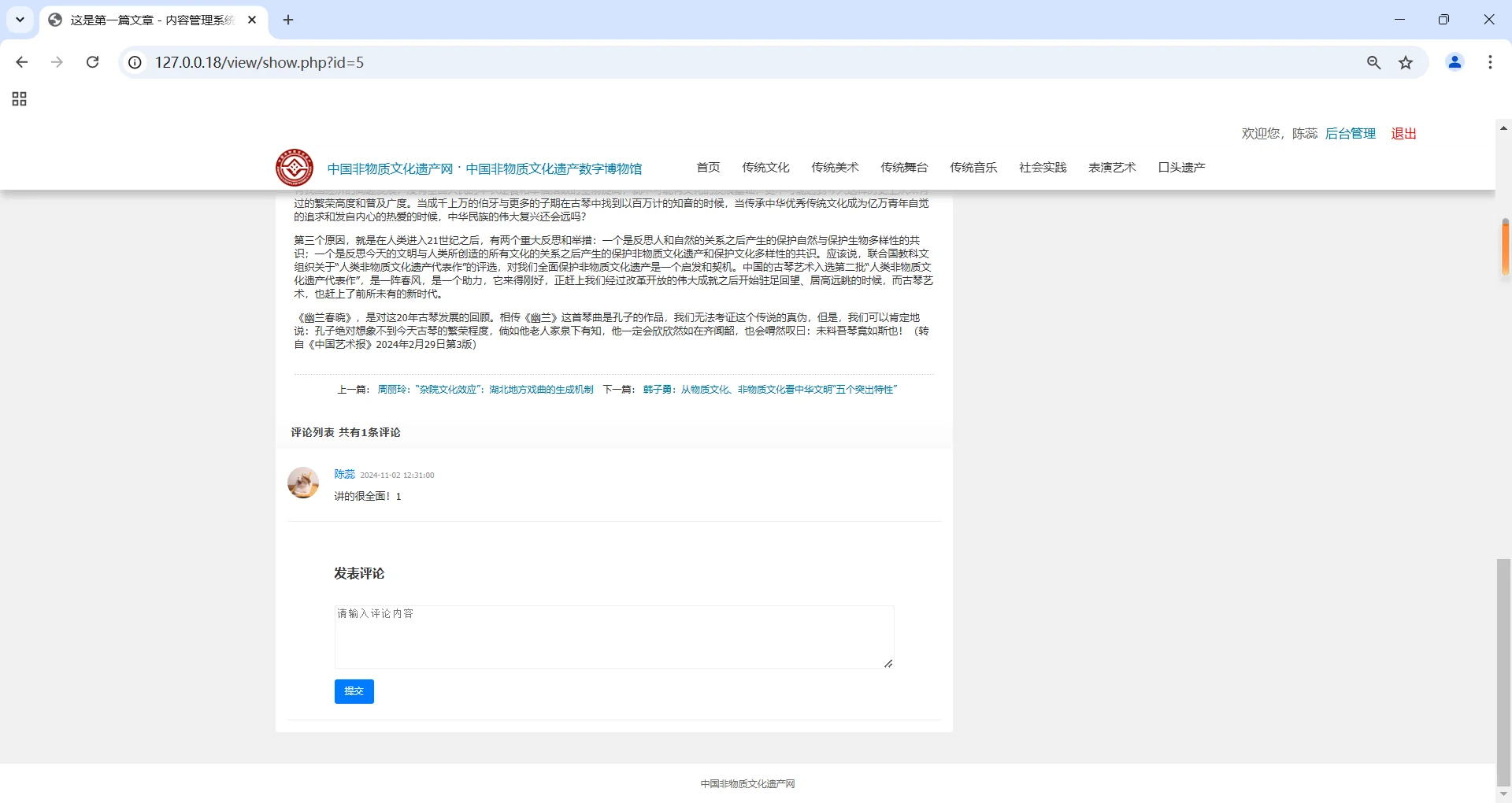Click the 提交 comment submit button
Viewport: 1512px width, 803px height.
click(354, 691)
